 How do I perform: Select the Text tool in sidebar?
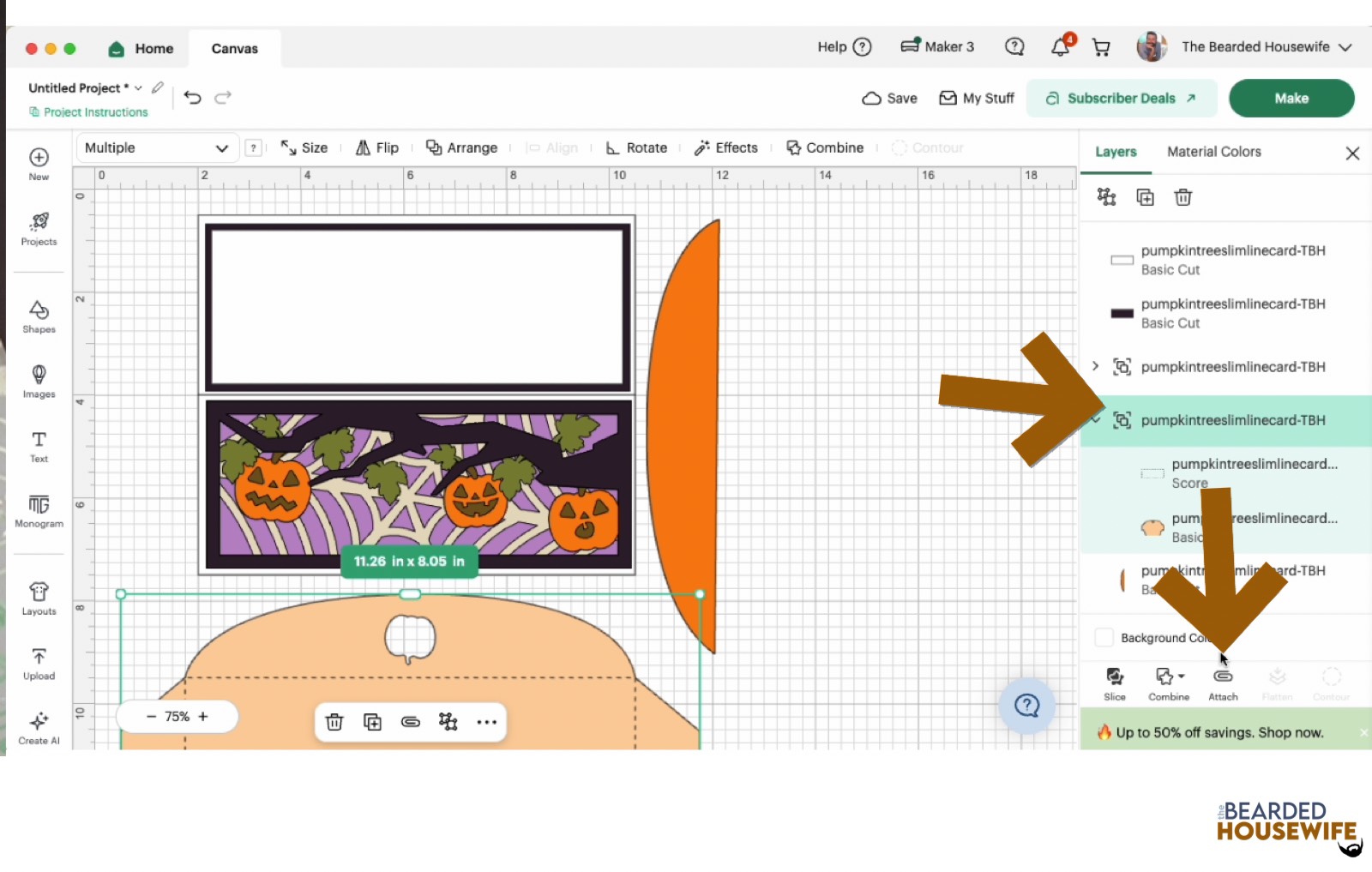pos(39,447)
